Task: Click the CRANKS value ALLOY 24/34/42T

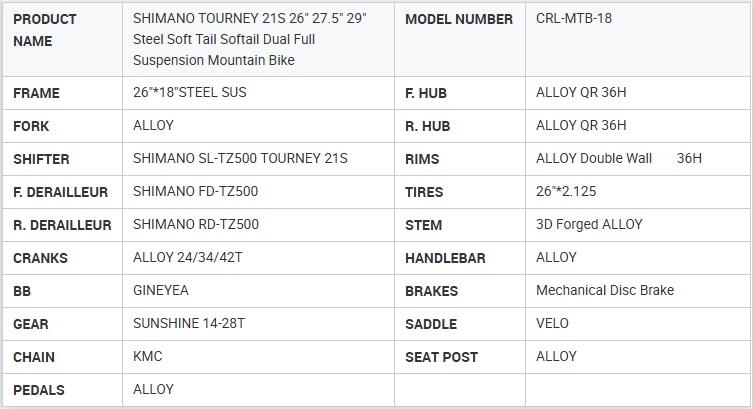Action: click(x=188, y=258)
